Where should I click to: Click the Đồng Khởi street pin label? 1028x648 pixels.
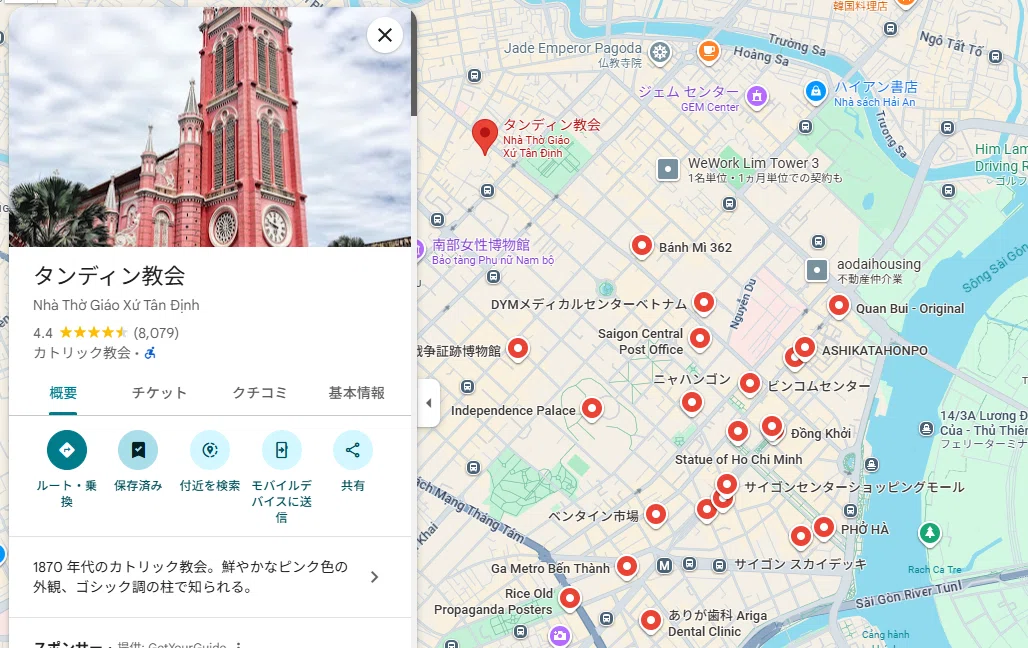point(820,434)
